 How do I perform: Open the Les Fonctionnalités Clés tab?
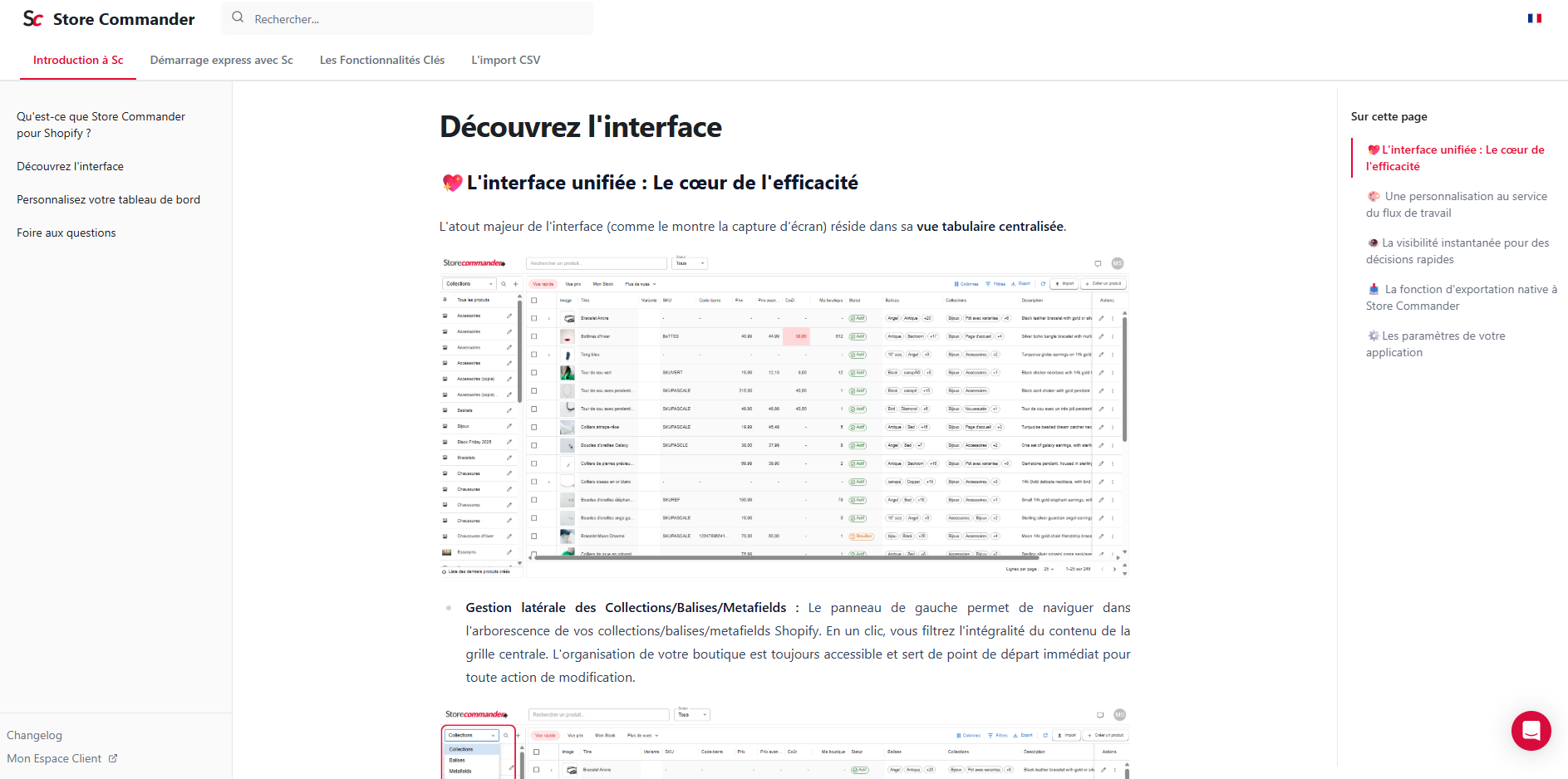tap(381, 60)
